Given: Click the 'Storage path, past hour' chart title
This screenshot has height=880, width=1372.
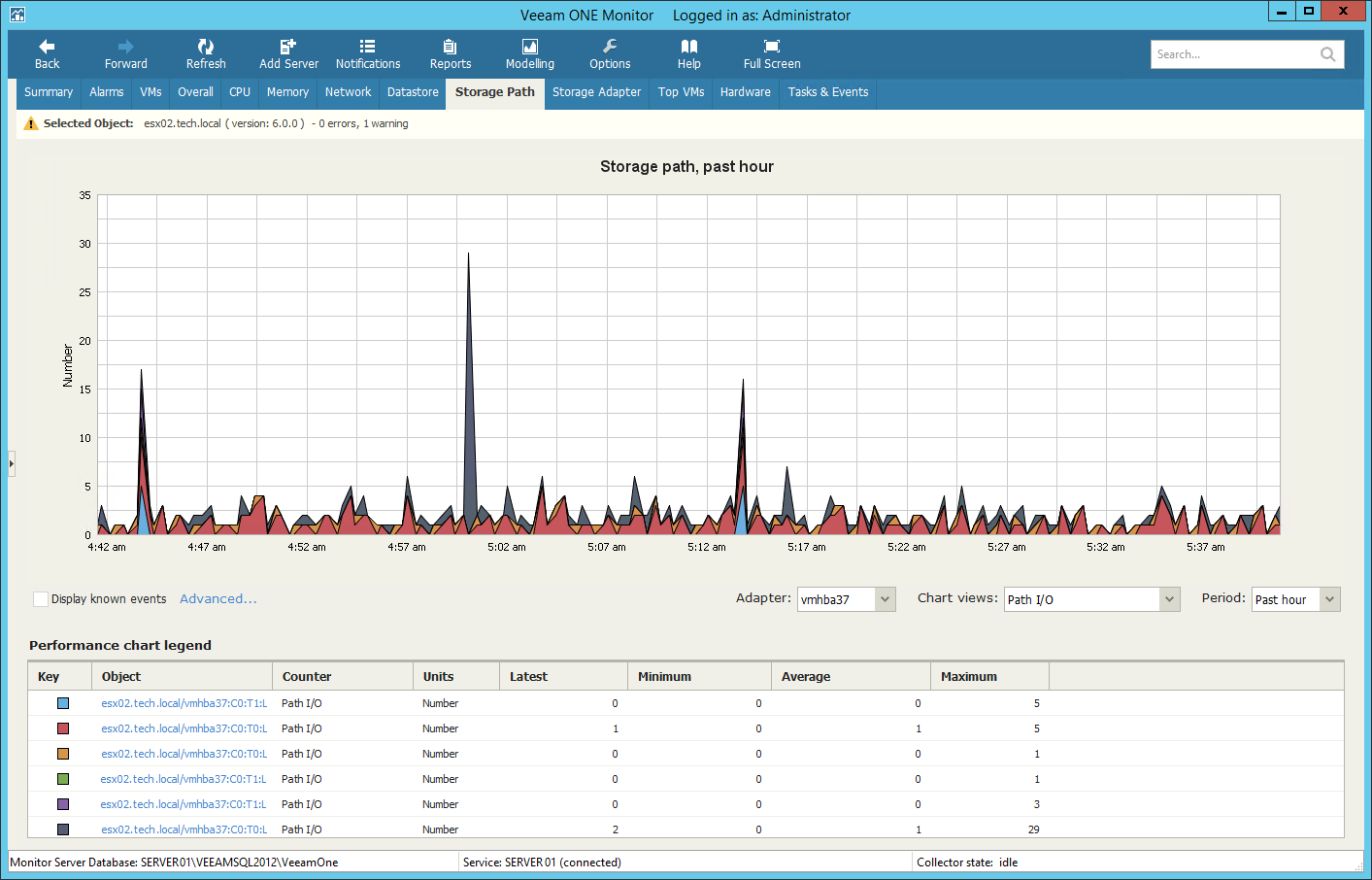Looking at the screenshot, I should click(686, 166).
